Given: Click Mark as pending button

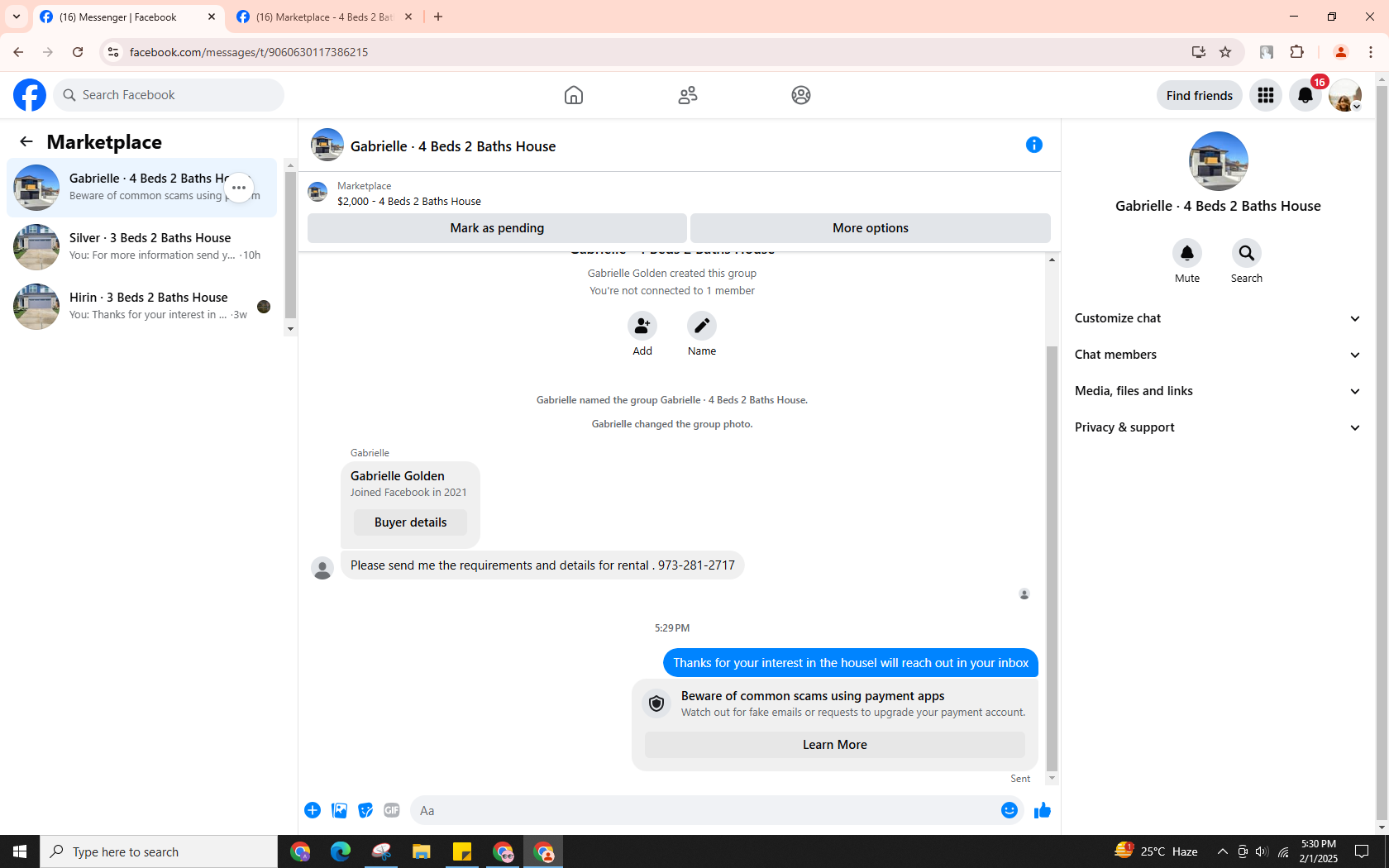Looking at the screenshot, I should (x=497, y=228).
